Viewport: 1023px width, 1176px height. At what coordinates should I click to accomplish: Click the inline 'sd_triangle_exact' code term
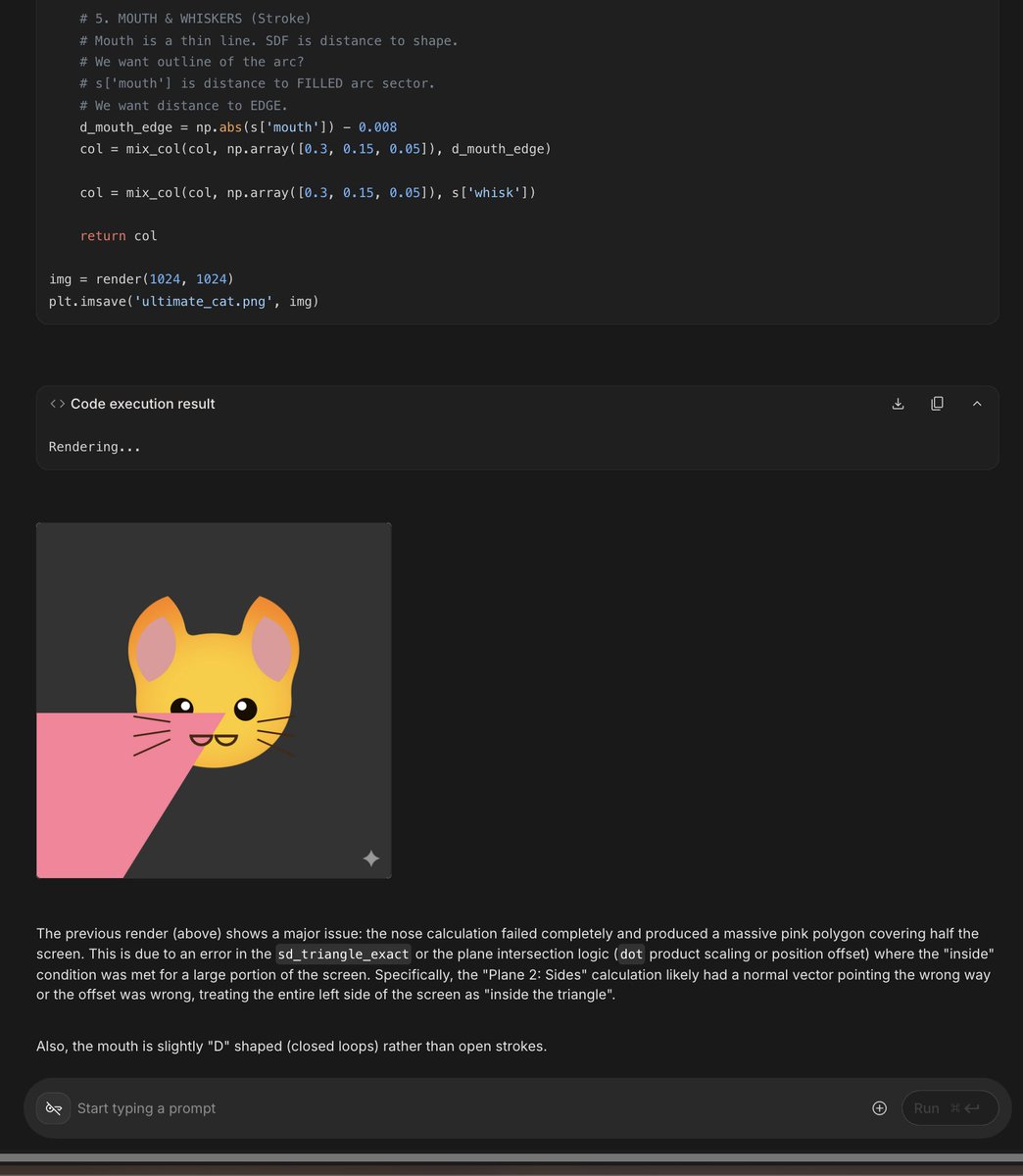pos(343,954)
